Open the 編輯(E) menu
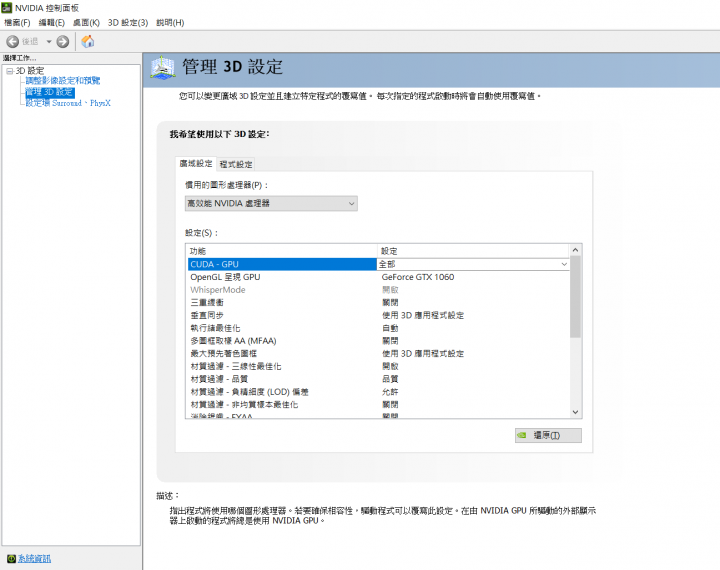This screenshot has width=720, height=570. [52, 23]
